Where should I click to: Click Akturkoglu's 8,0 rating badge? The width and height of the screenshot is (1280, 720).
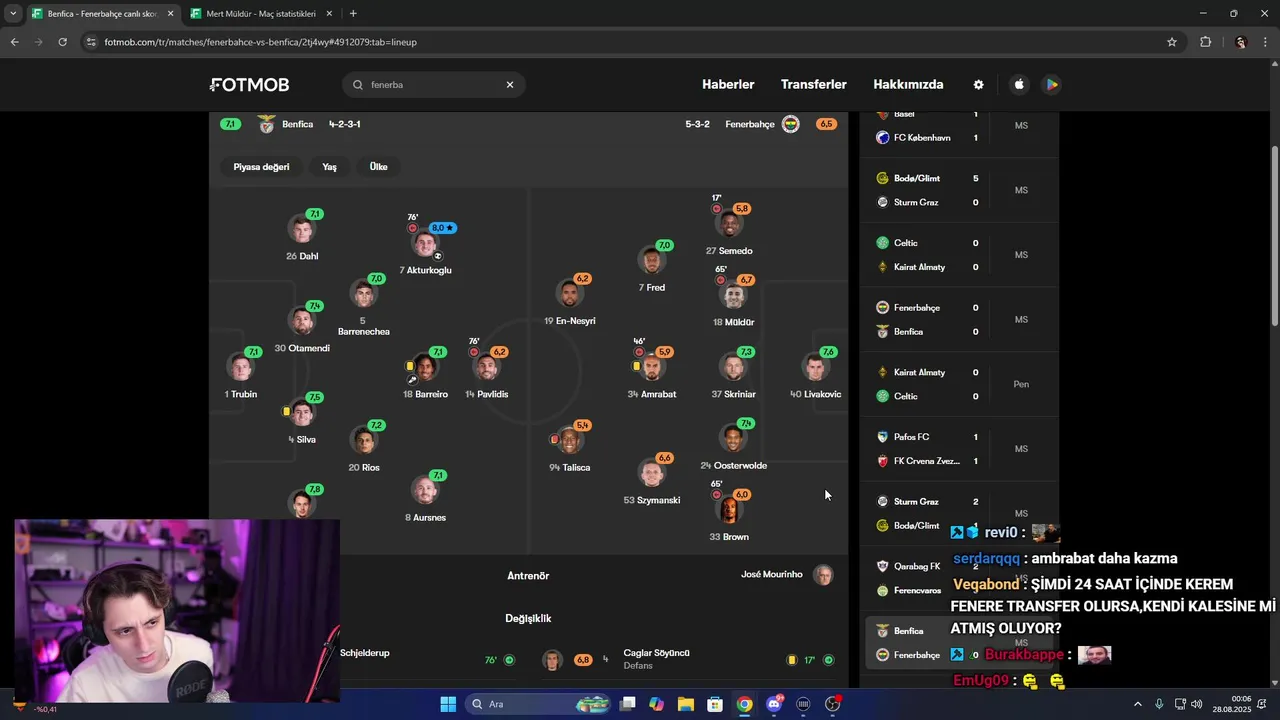point(443,228)
